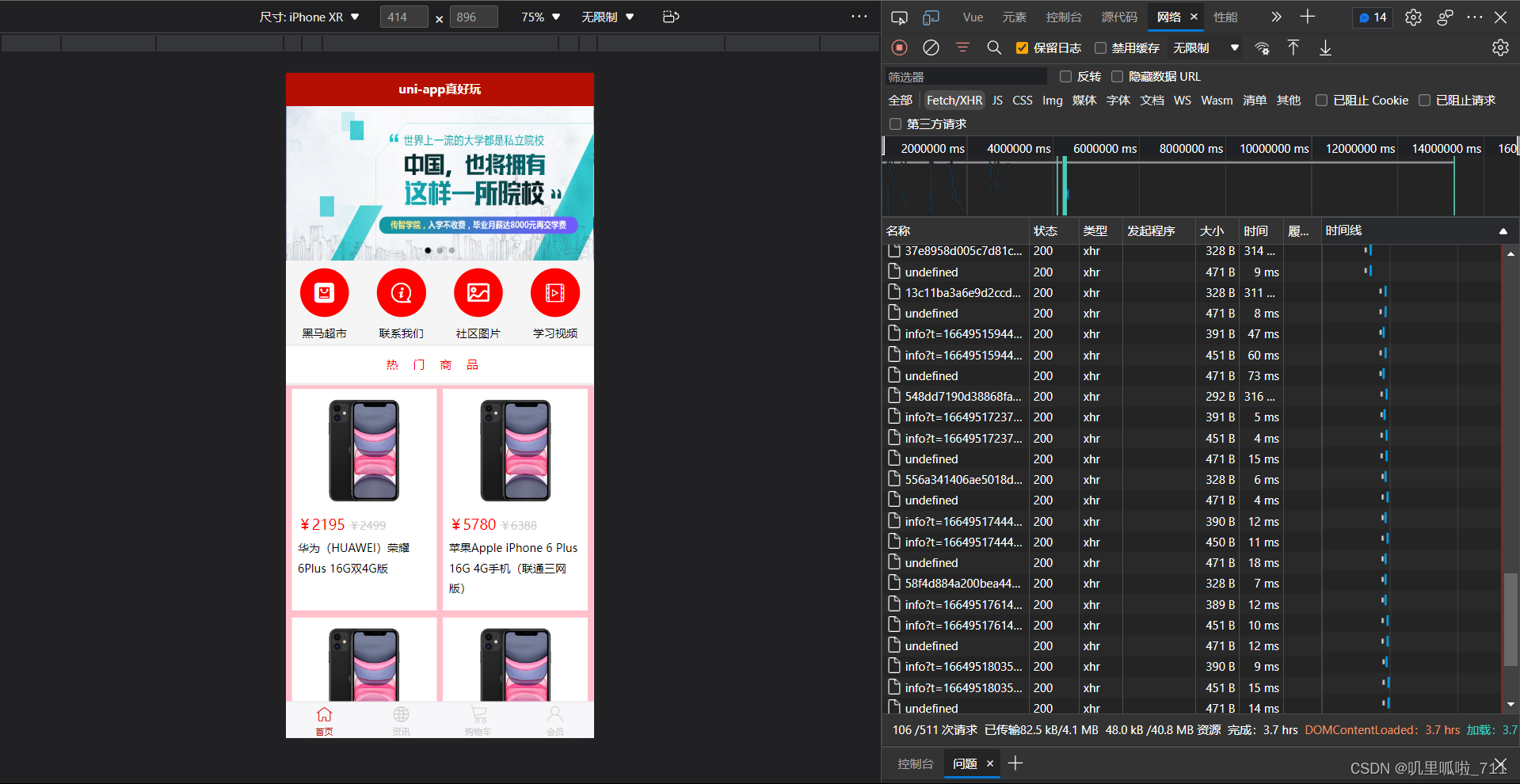Open network panel settings gear
1520x784 pixels.
pos(1500,48)
